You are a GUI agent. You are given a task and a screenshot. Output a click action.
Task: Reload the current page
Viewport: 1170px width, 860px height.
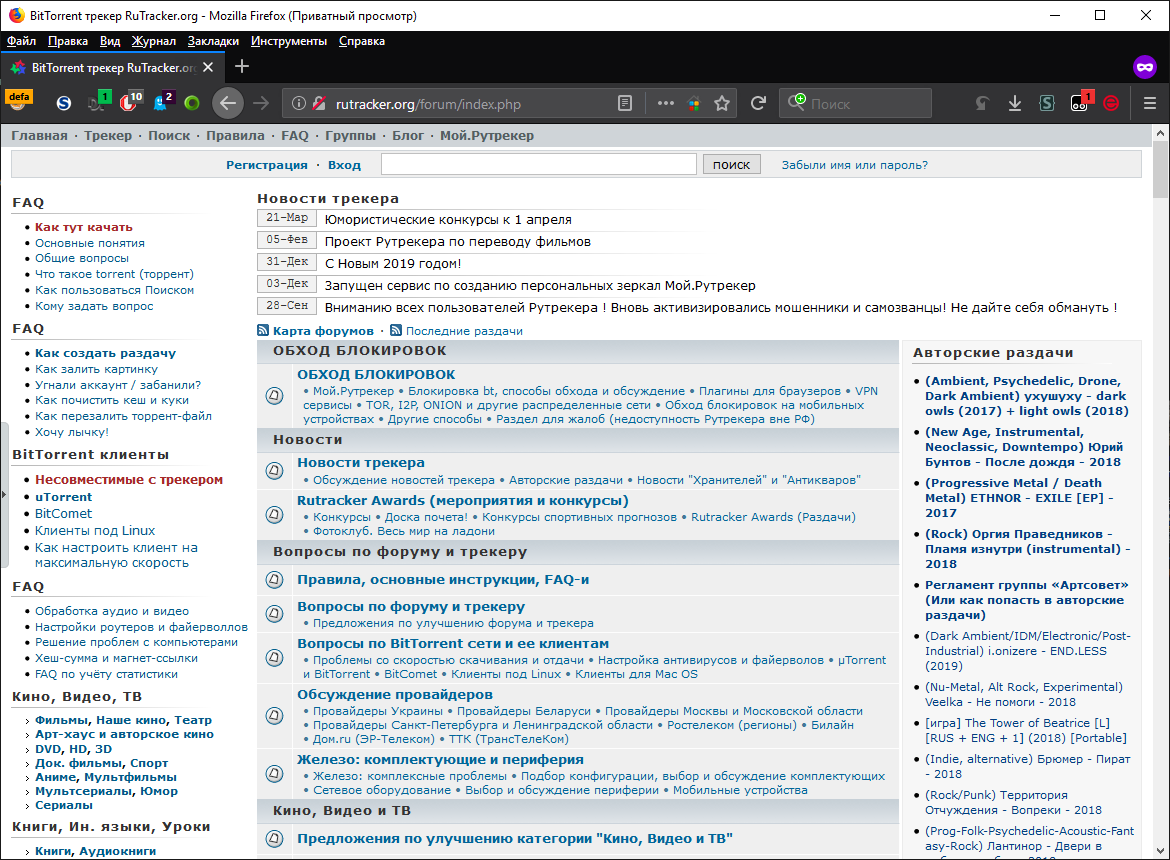(x=758, y=103)
